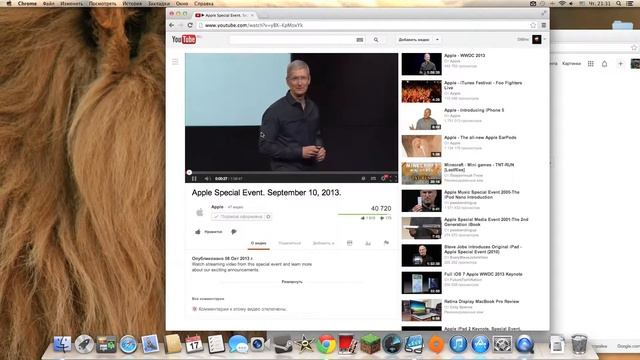The image size is (640, 360).
Task: Open the Foo Fighters Live video thumbnail
Action: [422, 91]
